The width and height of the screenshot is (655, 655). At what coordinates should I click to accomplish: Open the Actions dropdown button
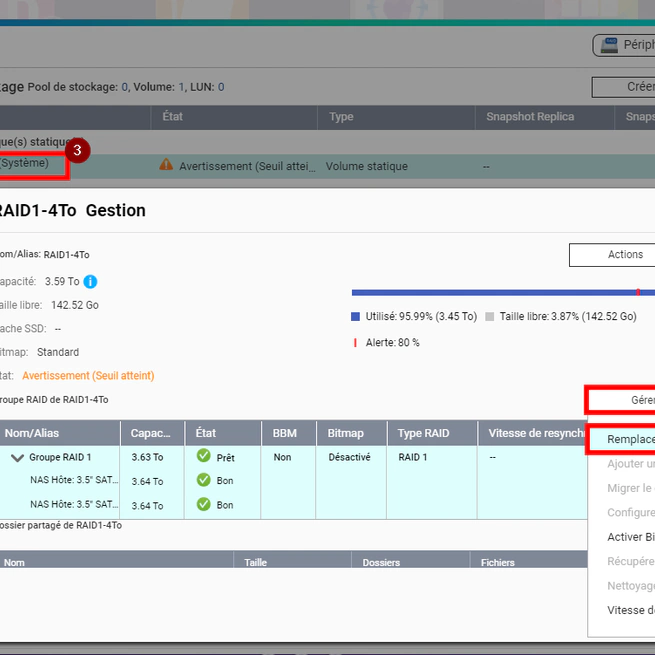point(612,255)
